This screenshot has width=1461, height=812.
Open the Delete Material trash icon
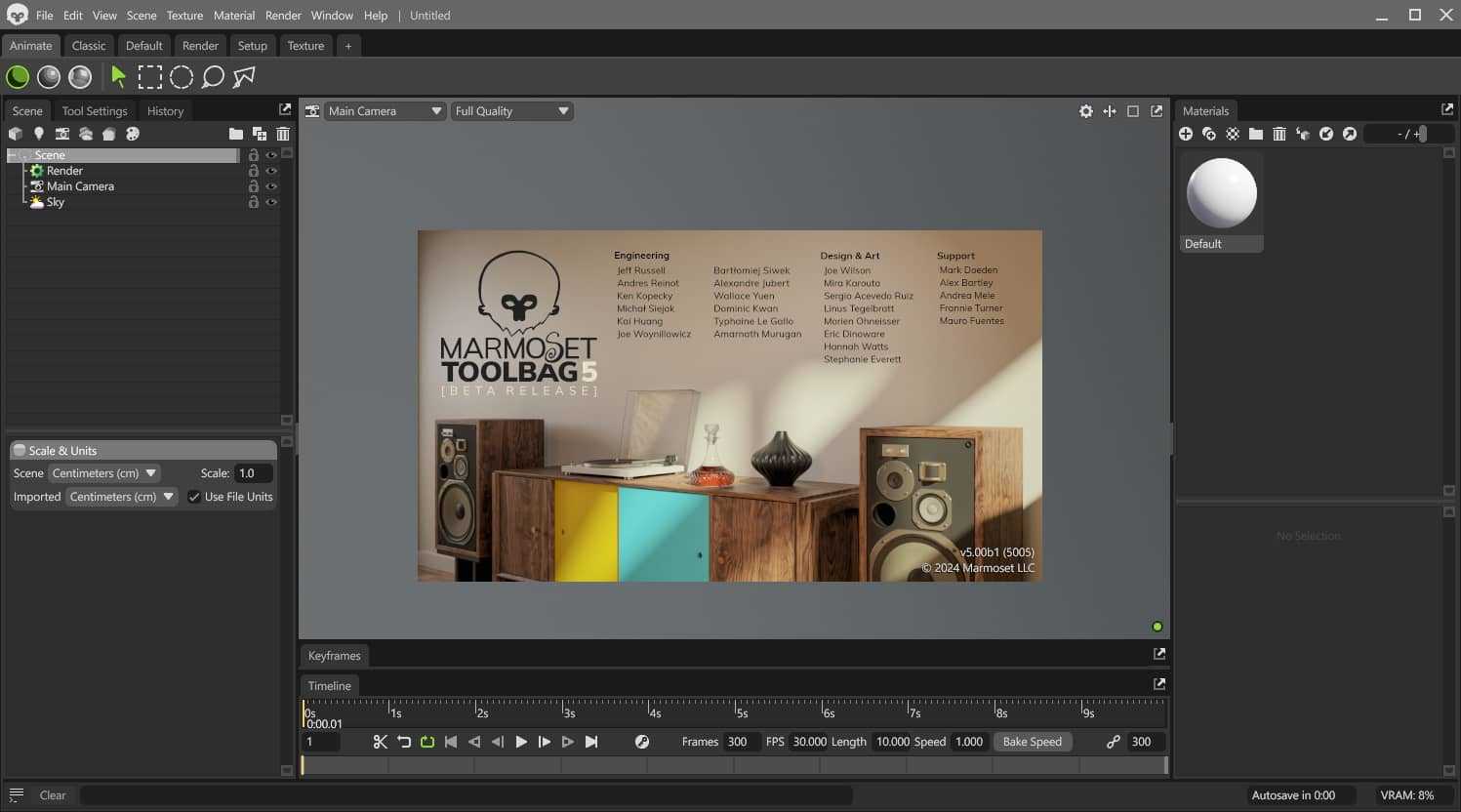[x=1280, y=134]
